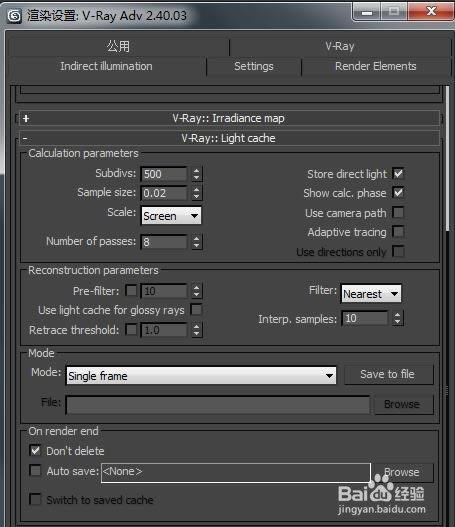
Task: Click the 3ds Max app icon in title bar
Action: (14, 15)
